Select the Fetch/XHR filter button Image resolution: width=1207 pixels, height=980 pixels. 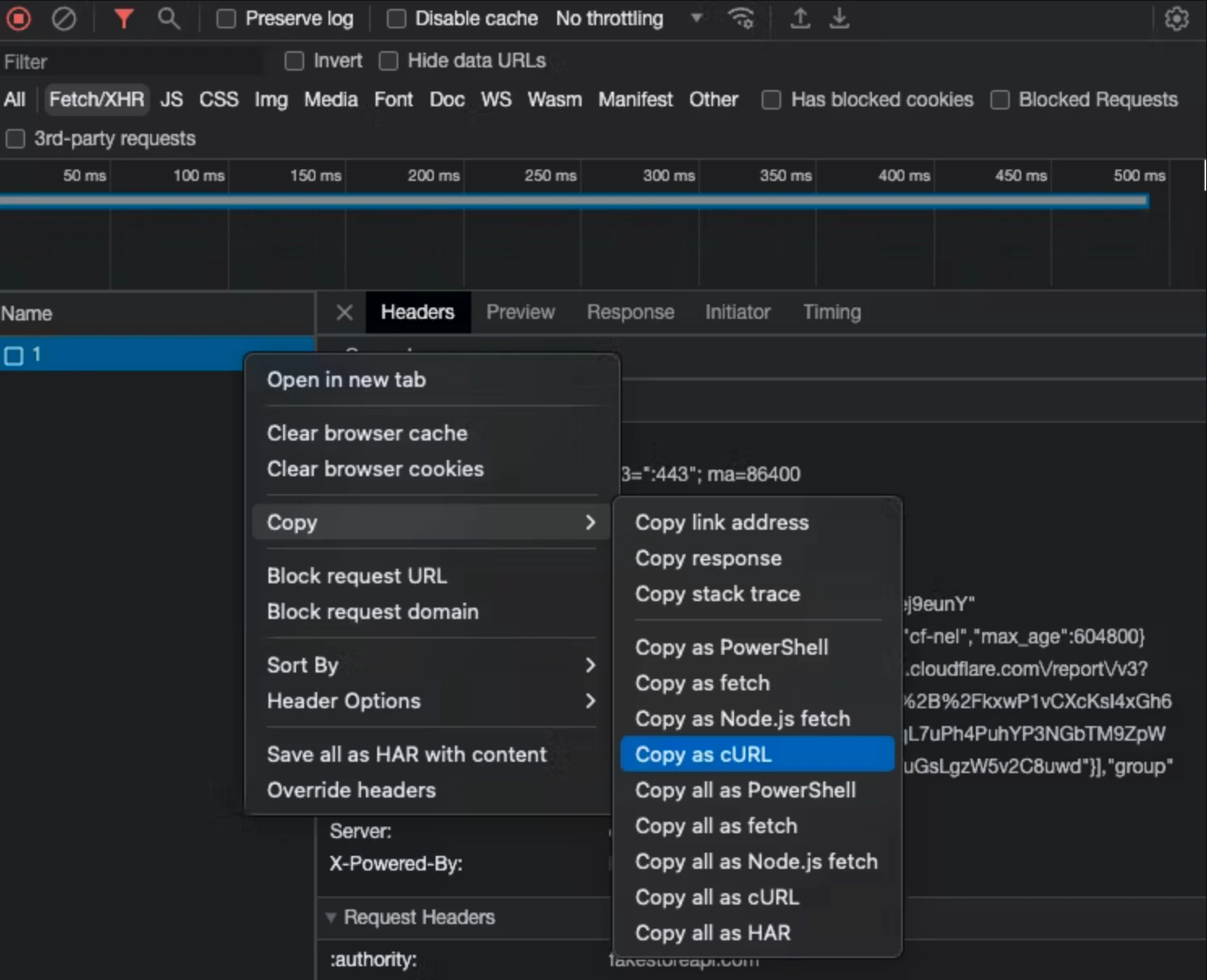coord(97,100)
